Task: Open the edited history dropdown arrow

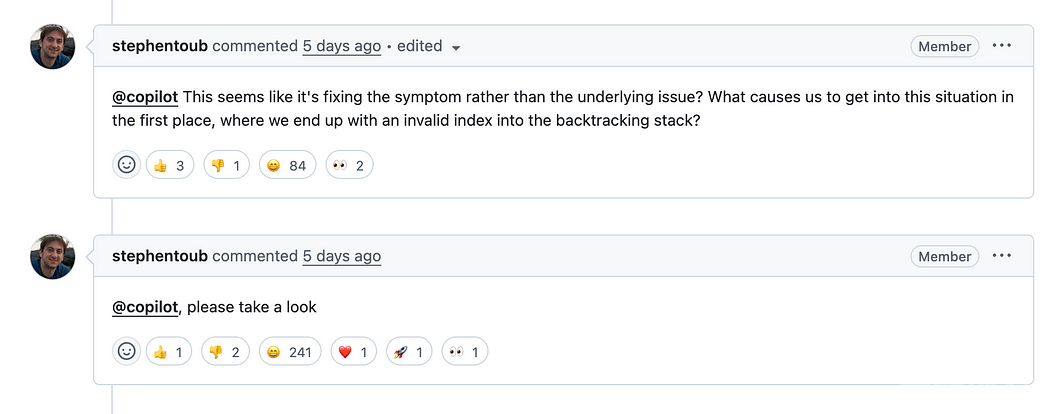Action: pos(456,48)
